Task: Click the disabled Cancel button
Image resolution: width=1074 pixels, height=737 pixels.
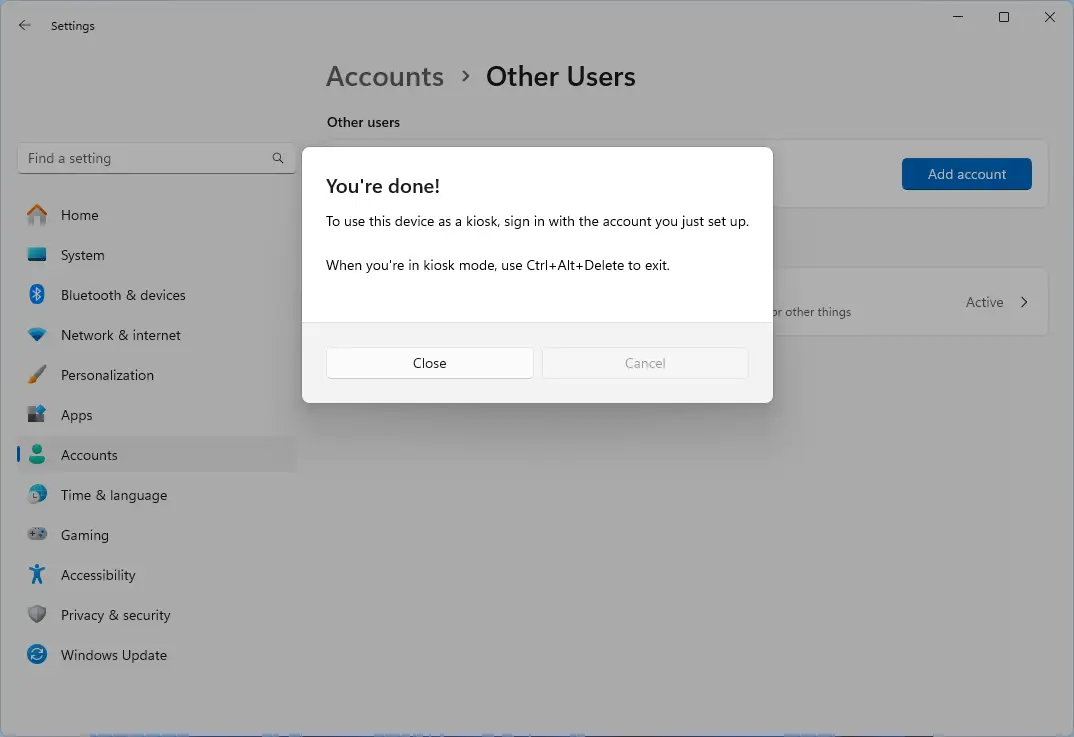Action: click(645, 363)
